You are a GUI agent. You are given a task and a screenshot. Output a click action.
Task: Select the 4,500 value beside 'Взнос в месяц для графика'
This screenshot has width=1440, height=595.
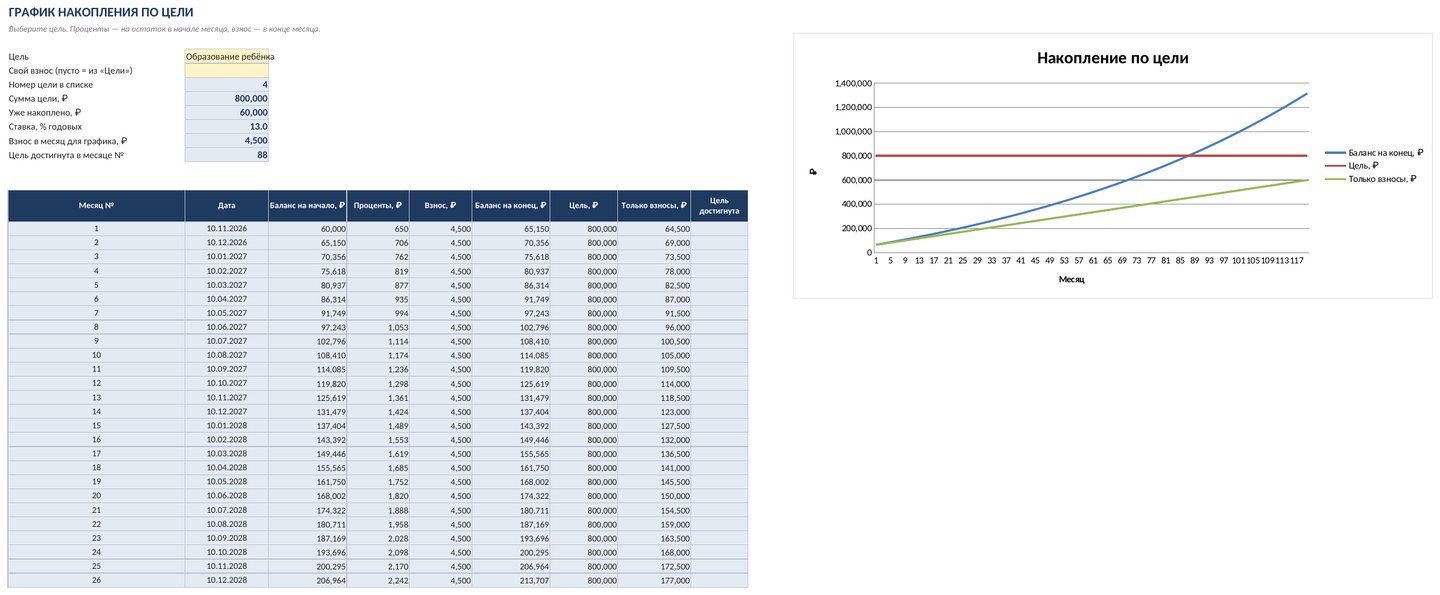[x=227, y=141]
